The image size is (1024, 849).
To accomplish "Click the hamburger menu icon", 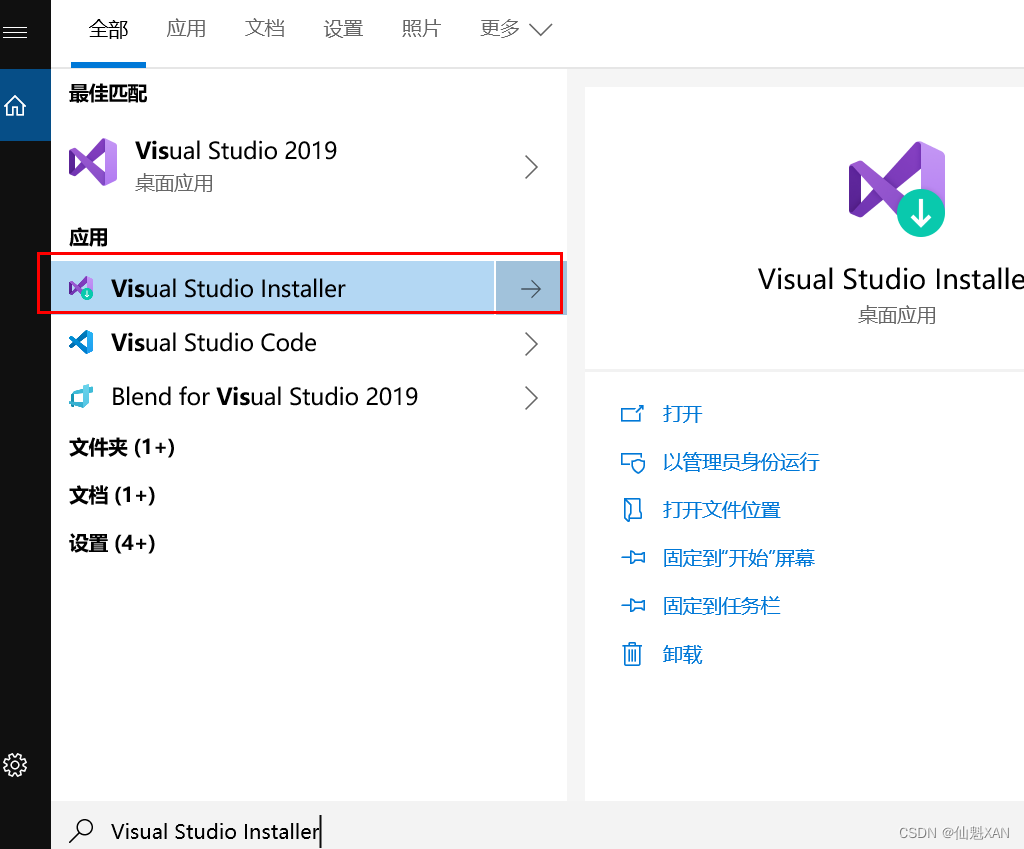I will point(15,32).
